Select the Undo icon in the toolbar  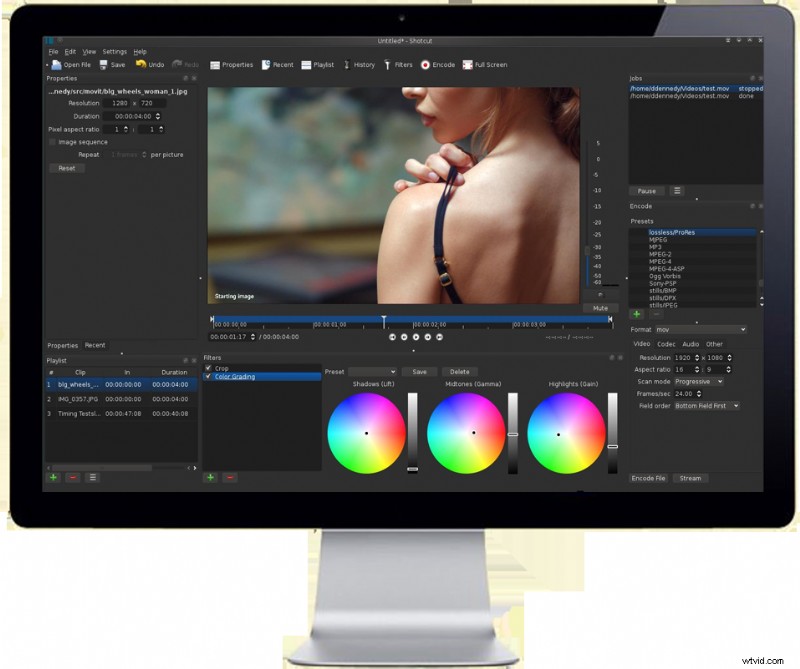(149, 64)
